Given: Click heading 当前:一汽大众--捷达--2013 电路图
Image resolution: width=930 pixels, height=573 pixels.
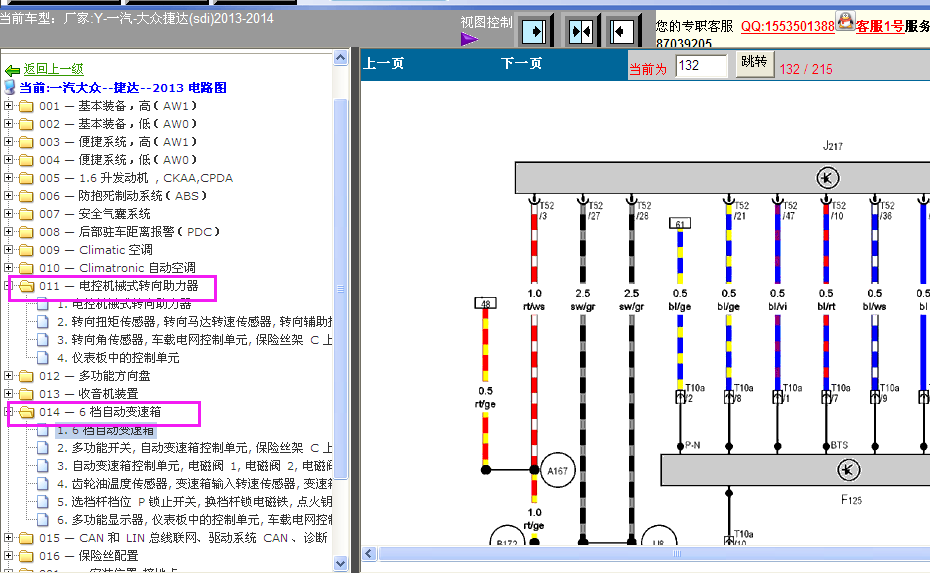Looking at the screenshot, I should click(x=123, y=88).
